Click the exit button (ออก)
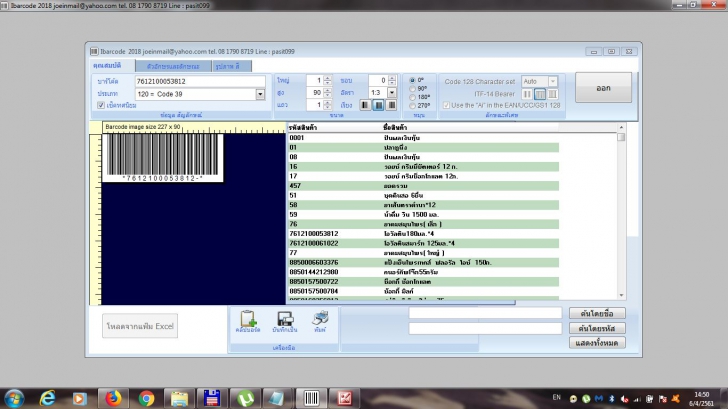Viewport: 728px width, 409px height. 603,87
